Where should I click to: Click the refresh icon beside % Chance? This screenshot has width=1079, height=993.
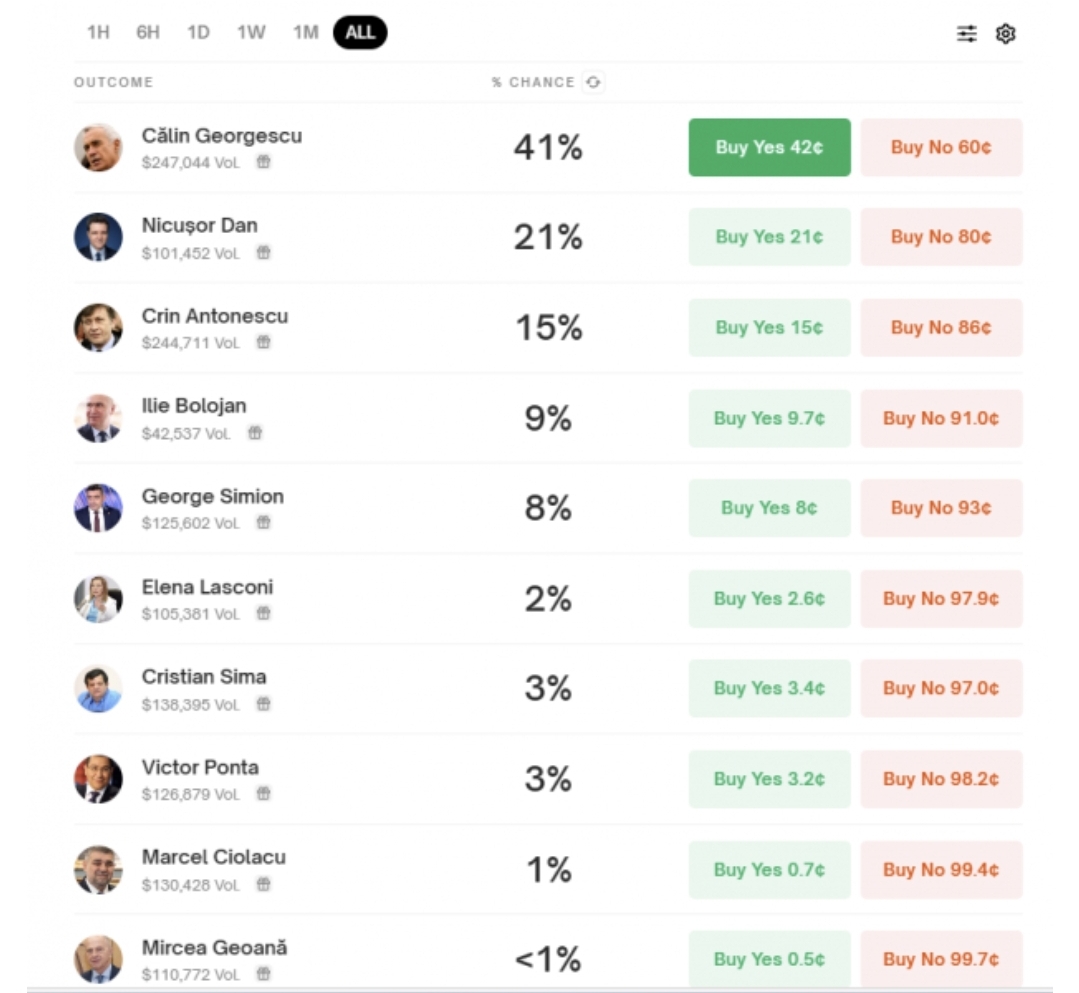pyautogui.click(x=593, y=82)
